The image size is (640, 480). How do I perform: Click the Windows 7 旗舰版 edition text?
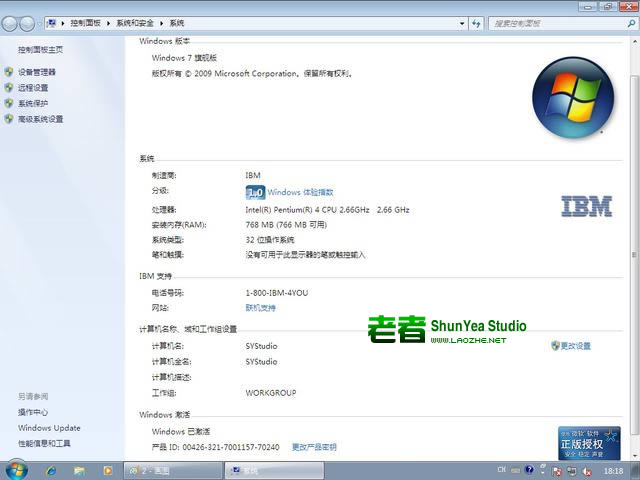184,58
